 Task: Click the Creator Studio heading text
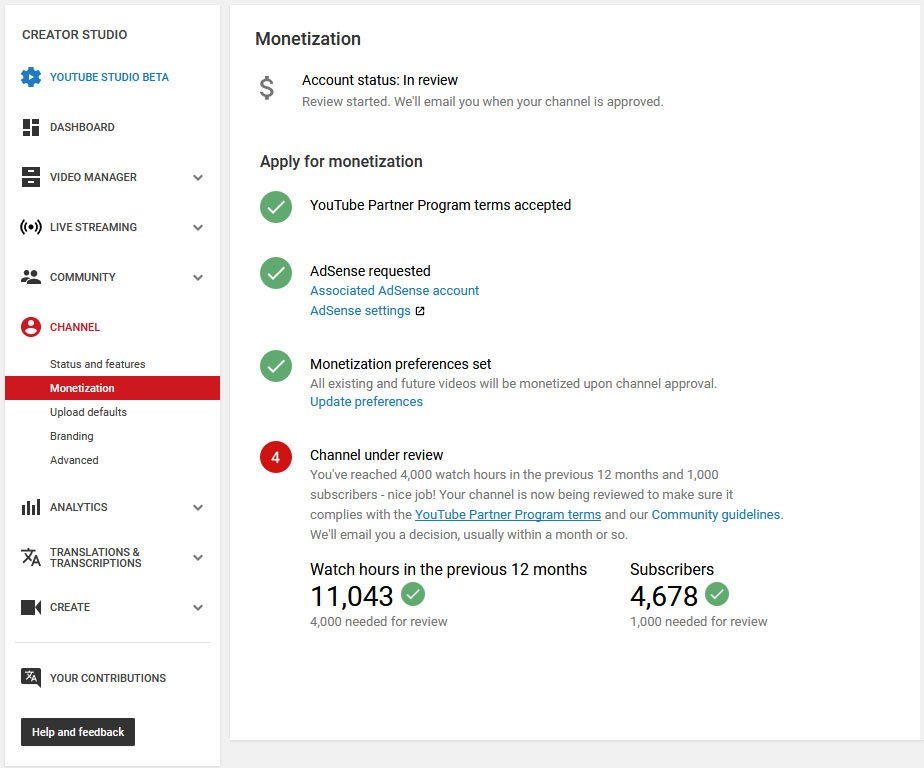coord(74,35)
